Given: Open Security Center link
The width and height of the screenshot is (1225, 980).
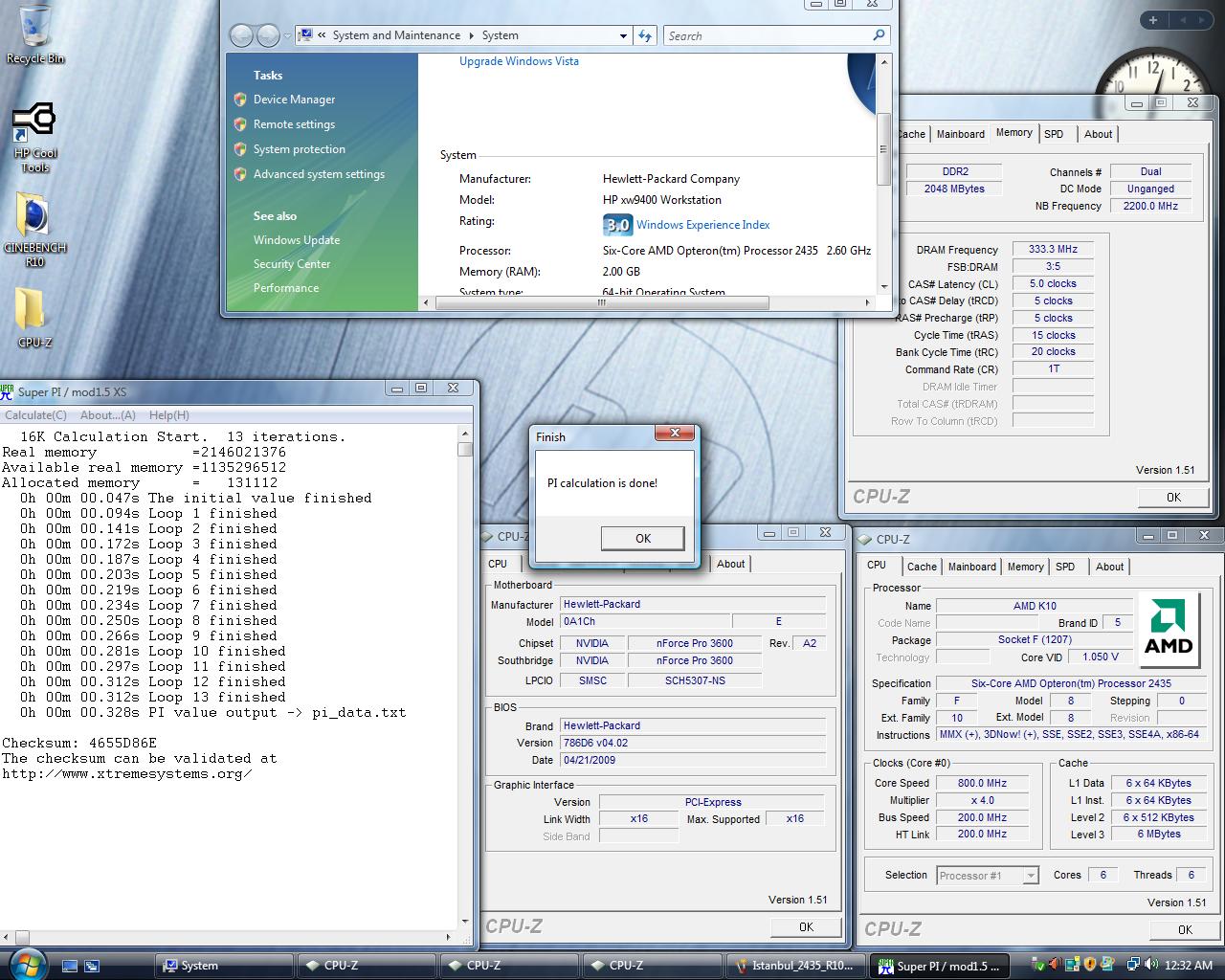Looking at the screenshot, I should 292,264.
